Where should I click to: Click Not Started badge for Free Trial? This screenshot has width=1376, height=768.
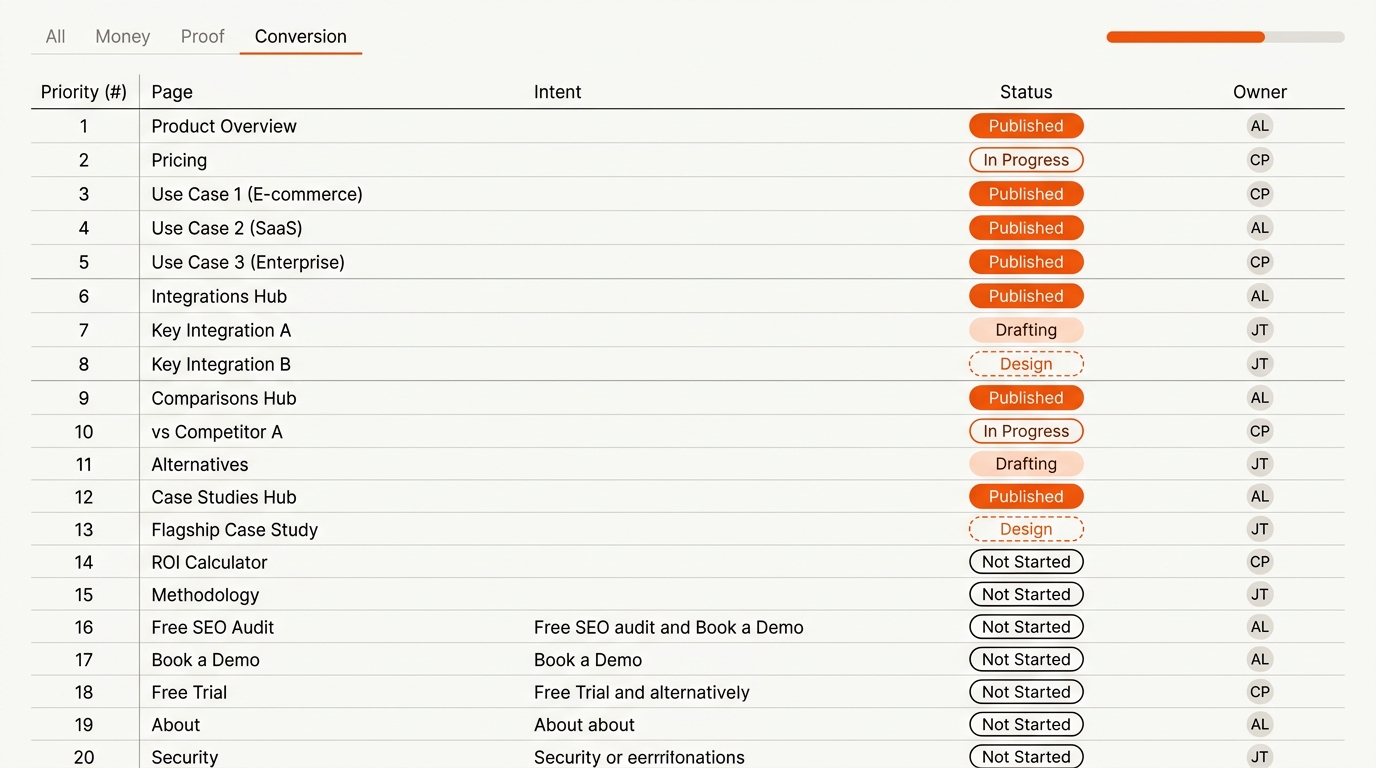tap(1026, 692)
